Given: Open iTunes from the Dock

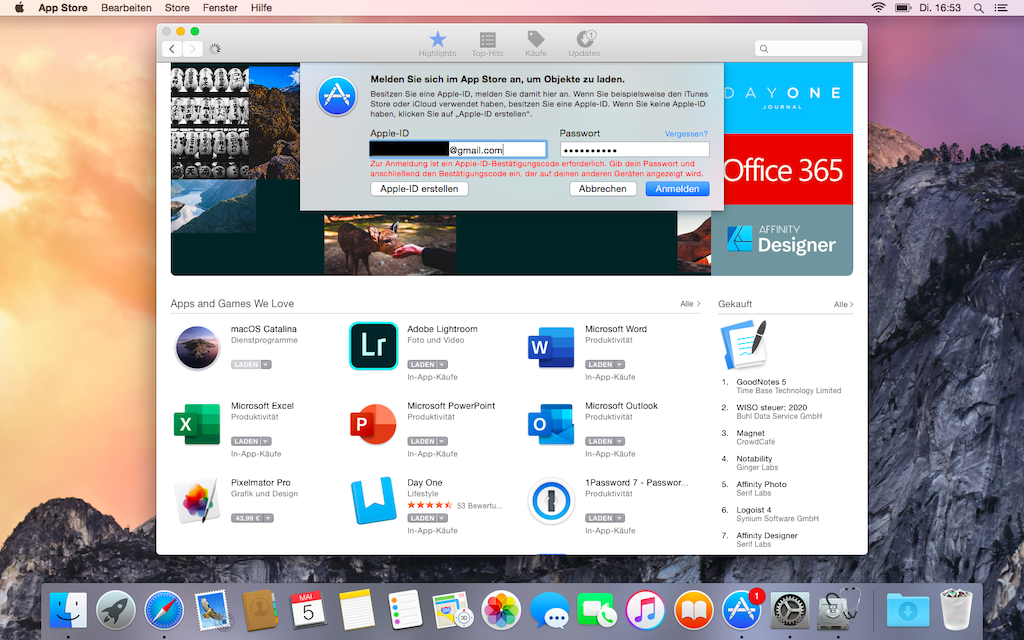Looking at the screenshot, I should 645,610.
